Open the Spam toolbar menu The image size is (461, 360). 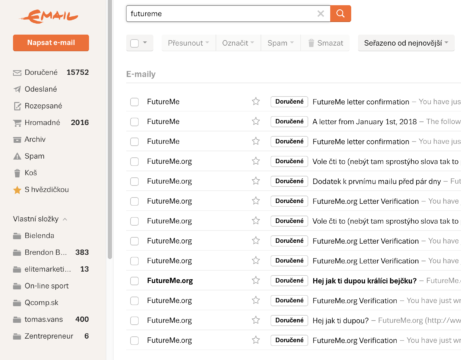pyautogui.click(x=280, y=43)
